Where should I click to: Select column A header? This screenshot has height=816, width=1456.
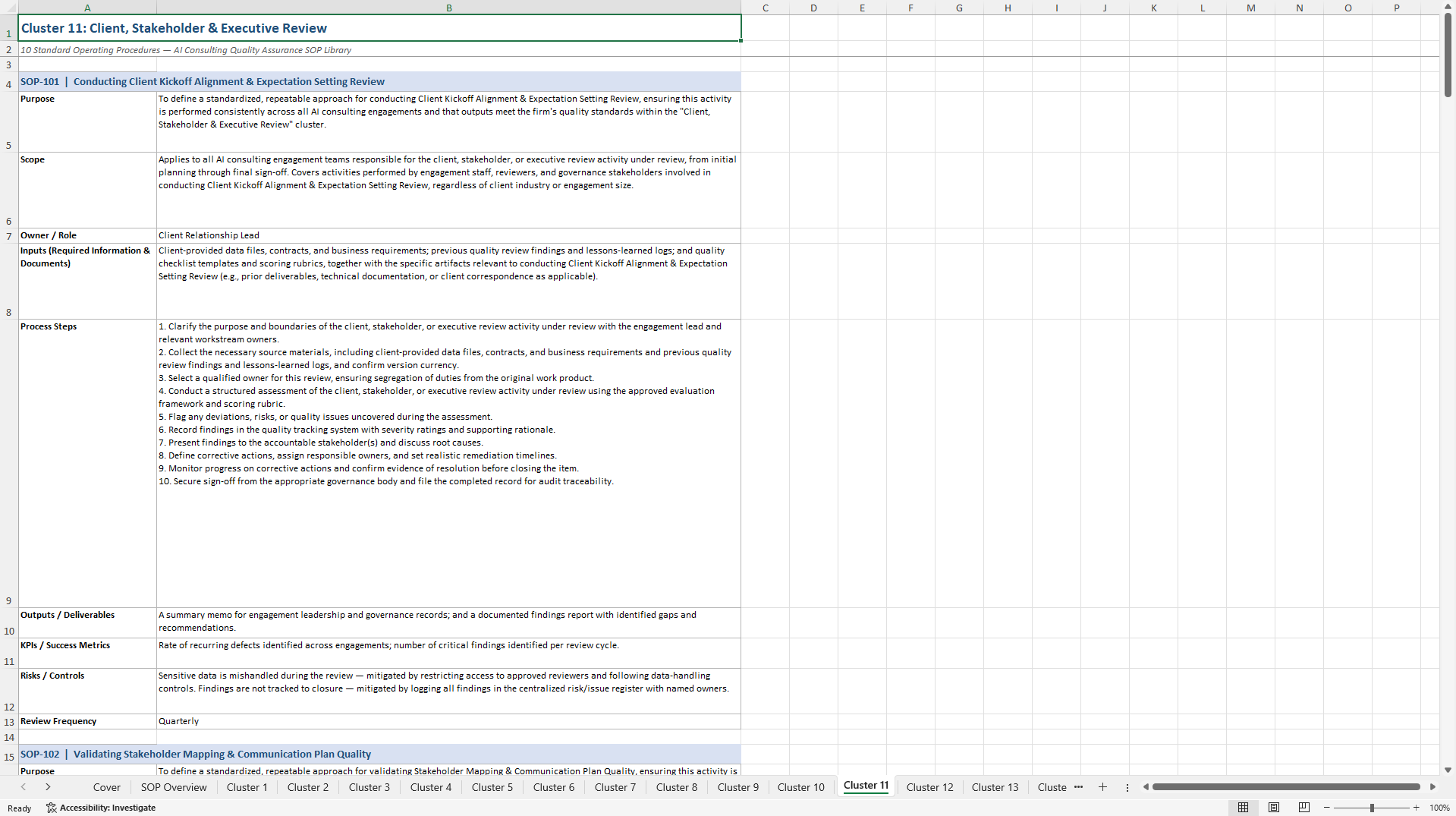point(87,8)
